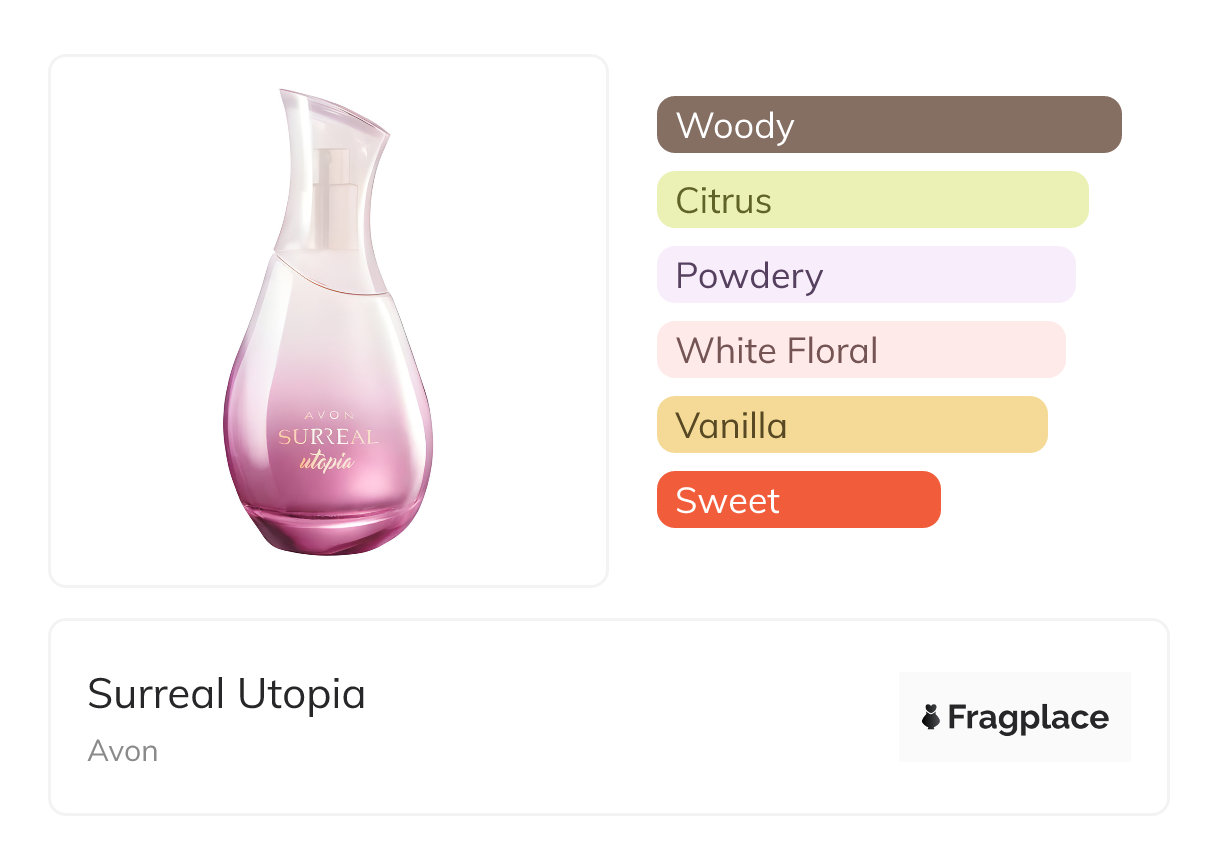Click the Avon brand name below title

coord(122,750)
